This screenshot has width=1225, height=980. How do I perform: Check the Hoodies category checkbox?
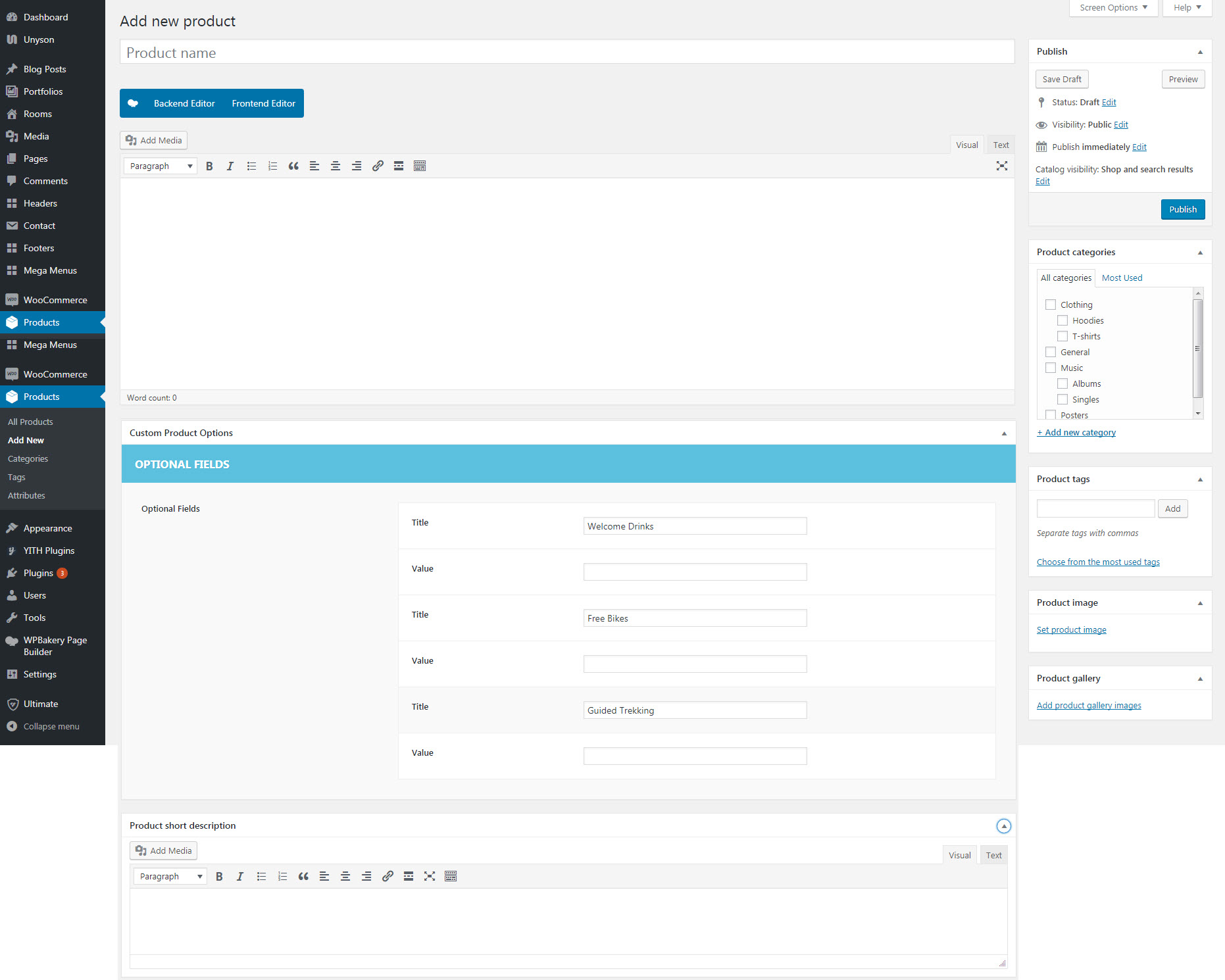coord(1062,321)
